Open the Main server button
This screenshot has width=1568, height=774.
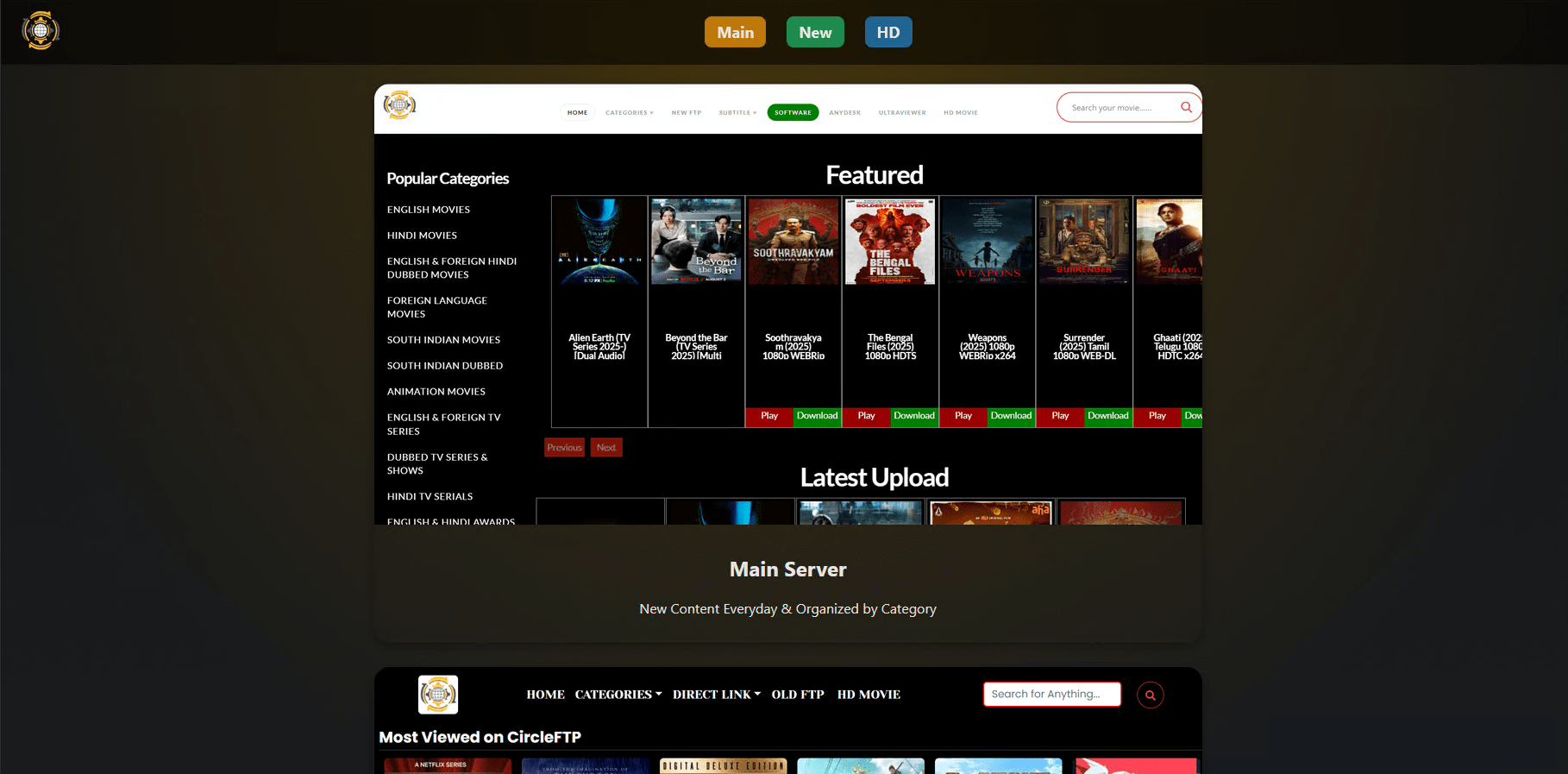(735, 33)
